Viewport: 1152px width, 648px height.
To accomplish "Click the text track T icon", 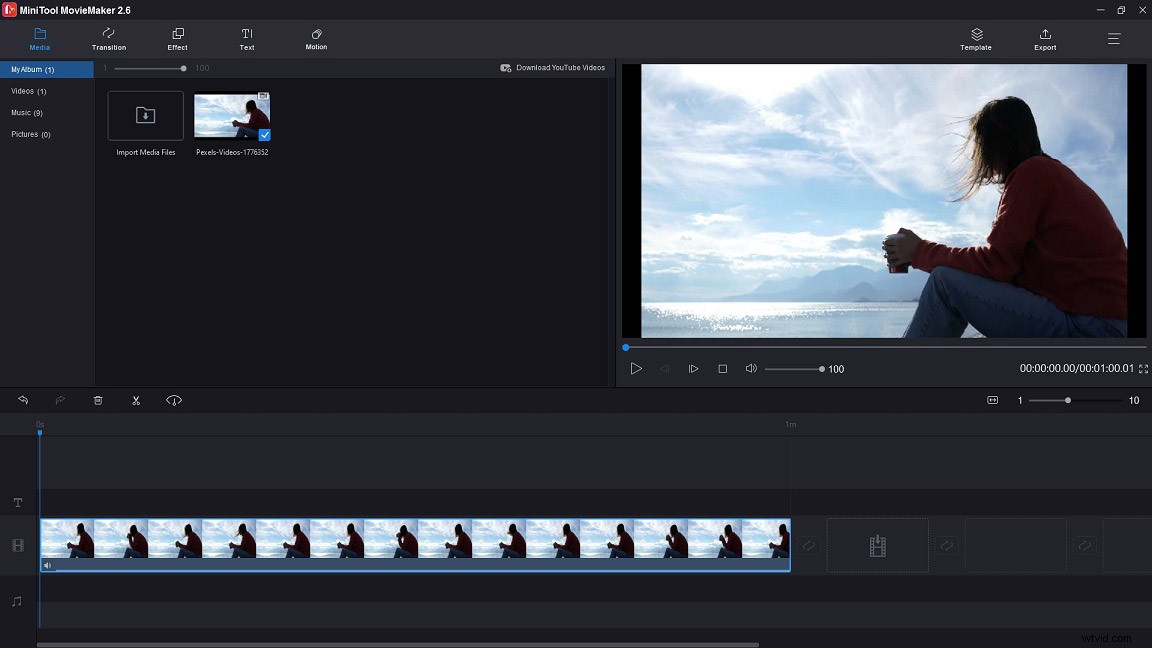I will tap(18, 503).
